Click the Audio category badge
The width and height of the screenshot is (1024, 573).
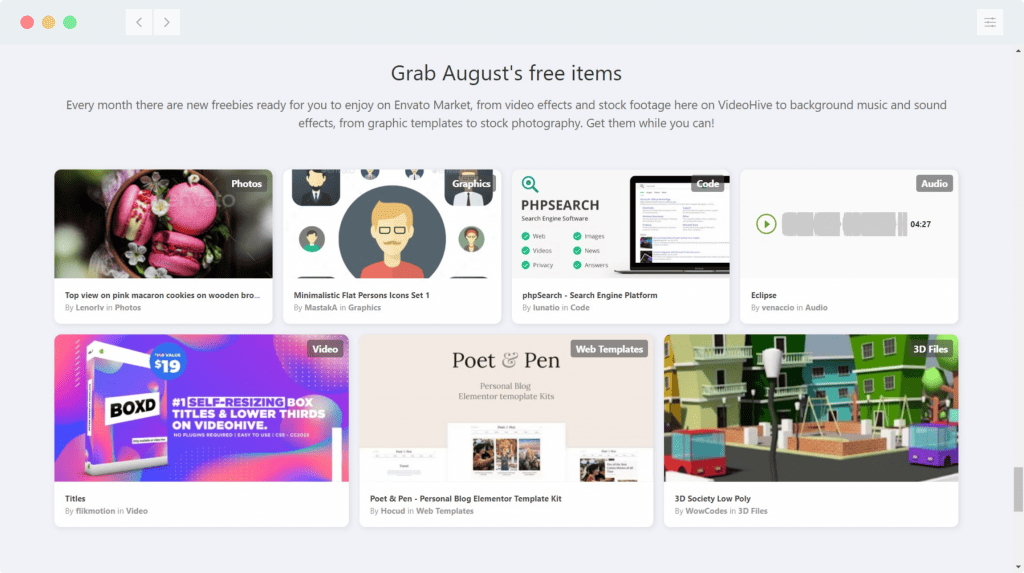pos(934,184)
